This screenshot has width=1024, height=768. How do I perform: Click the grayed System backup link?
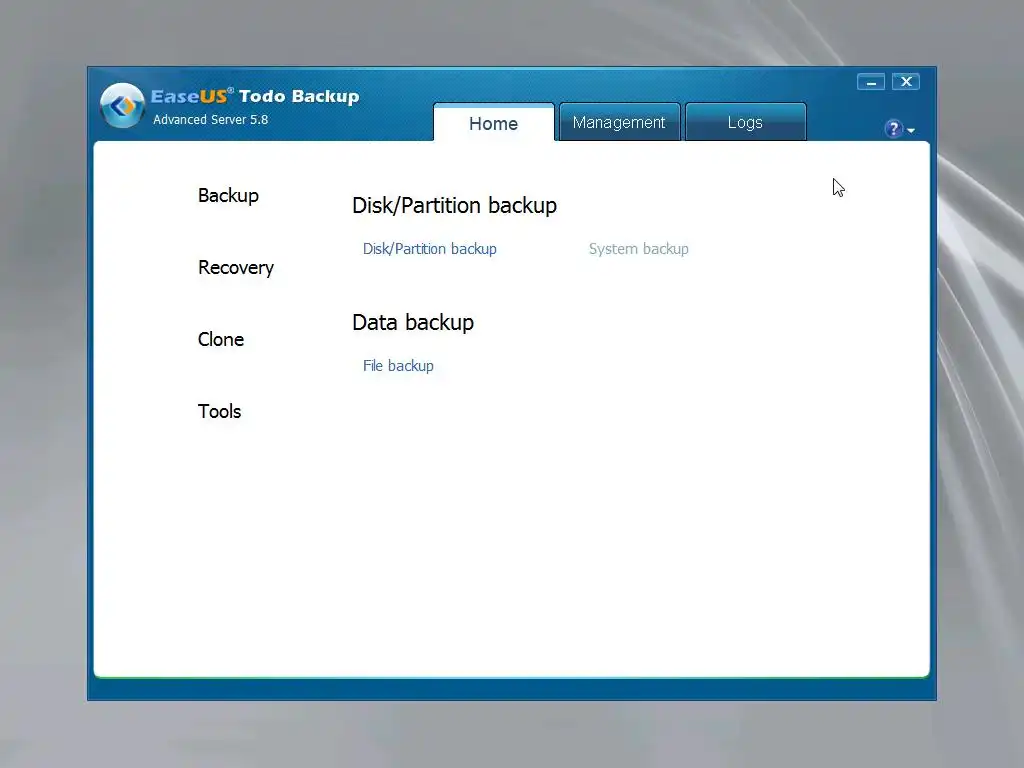[639, 249]
